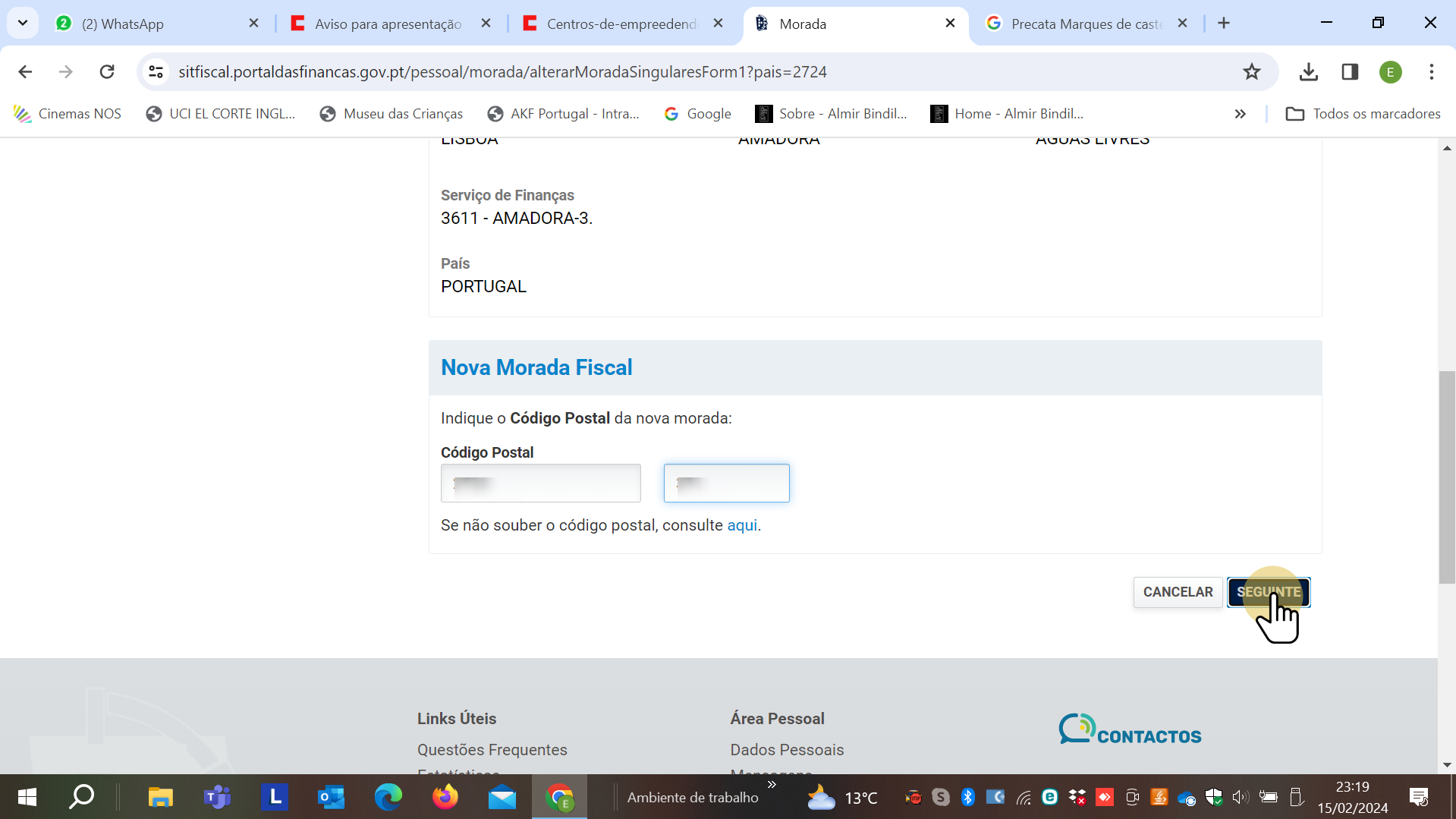Switch to the WhatsApp tab
This screenshot has width=1456, height=819.
click(122, 24)
